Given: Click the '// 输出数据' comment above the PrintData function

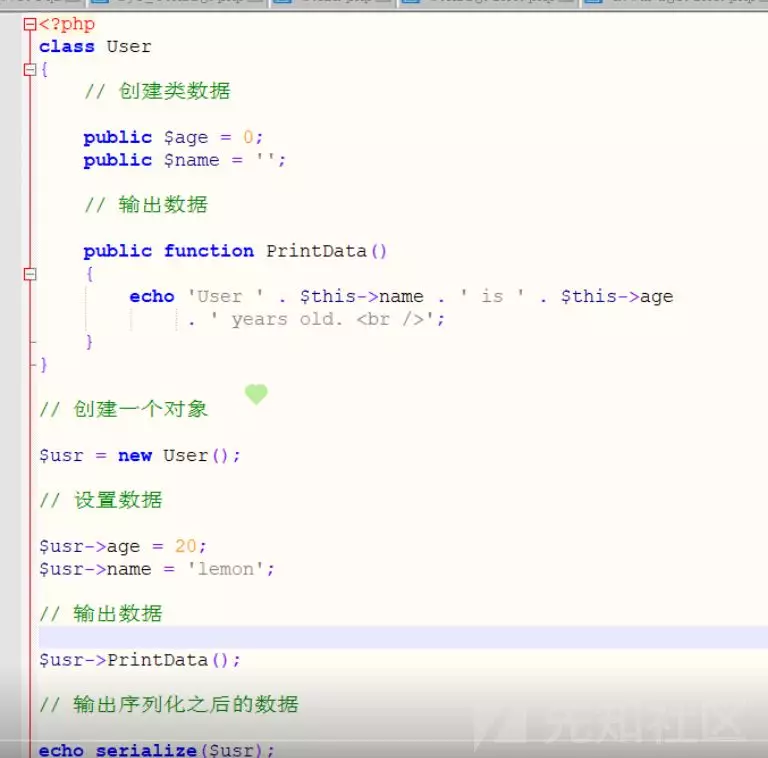Looking at the screenshot, I should 146,205.
